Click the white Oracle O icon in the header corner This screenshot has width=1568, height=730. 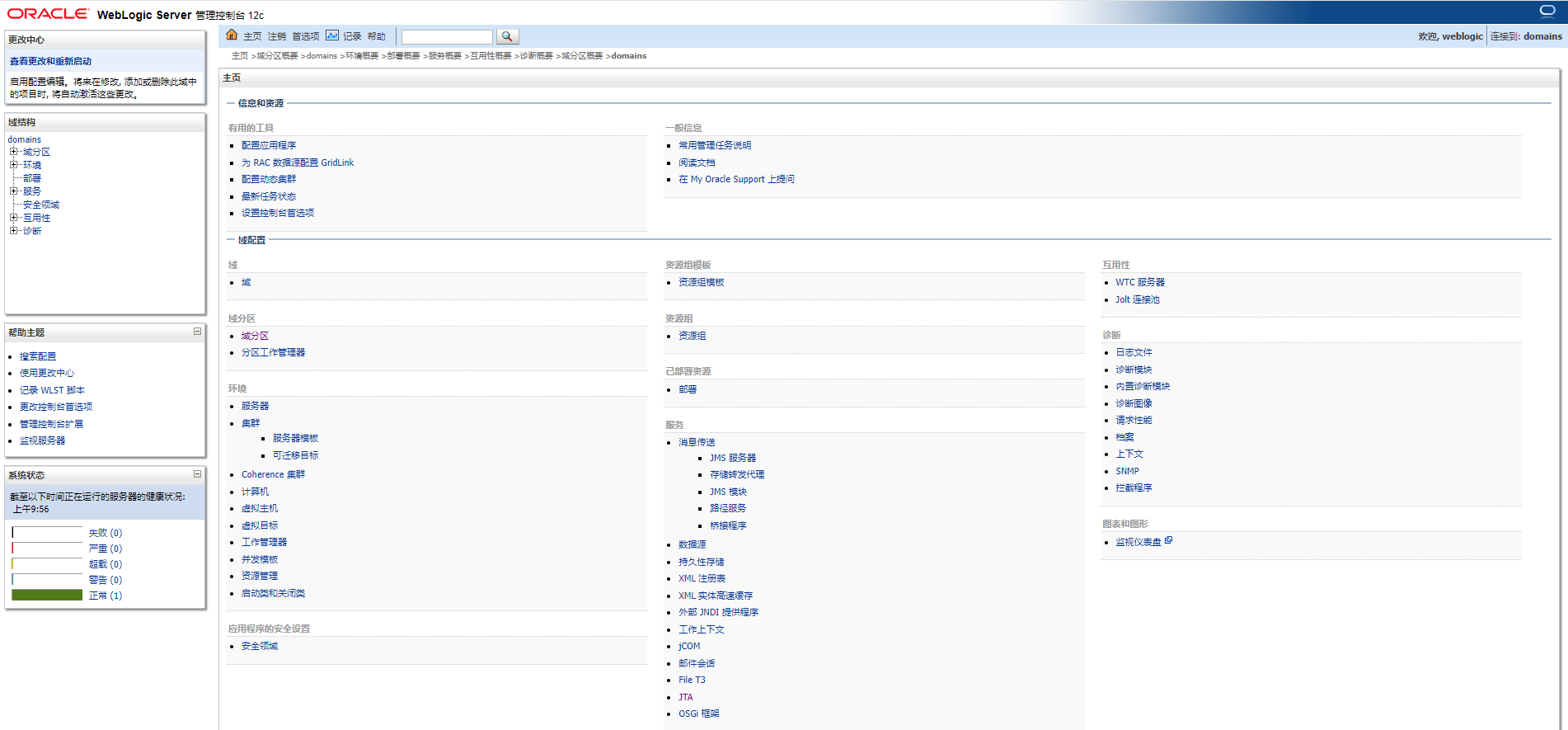point(1547,11)
